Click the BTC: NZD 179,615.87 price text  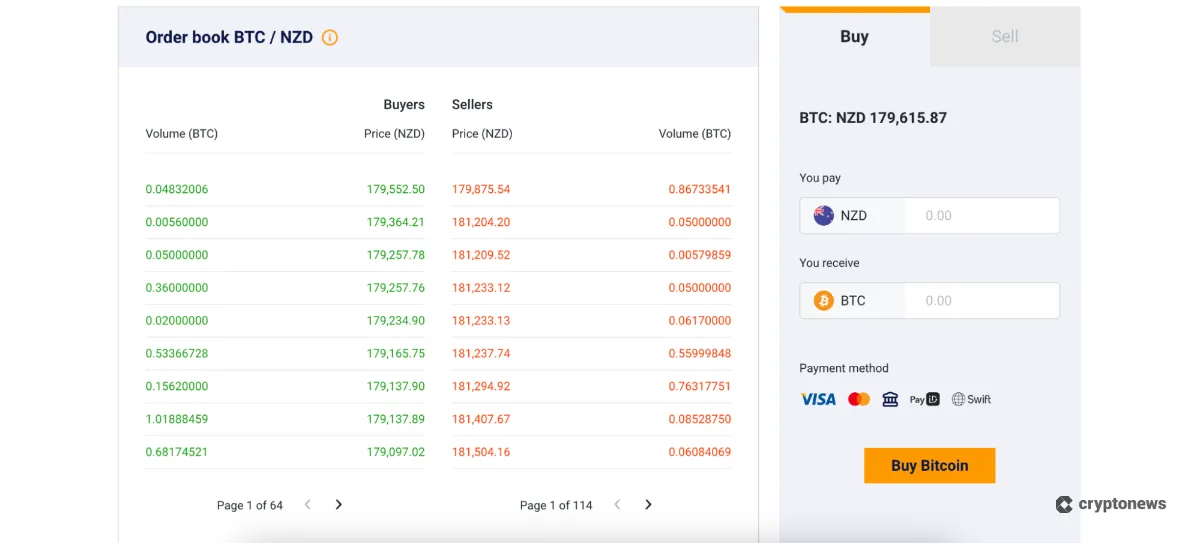coord(873,118)
